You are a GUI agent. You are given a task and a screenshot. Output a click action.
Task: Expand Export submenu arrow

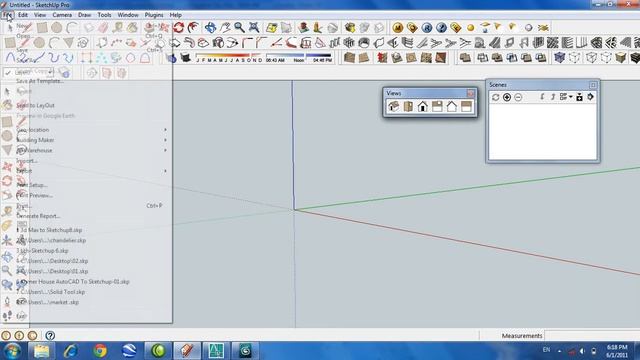coord(165,171)
